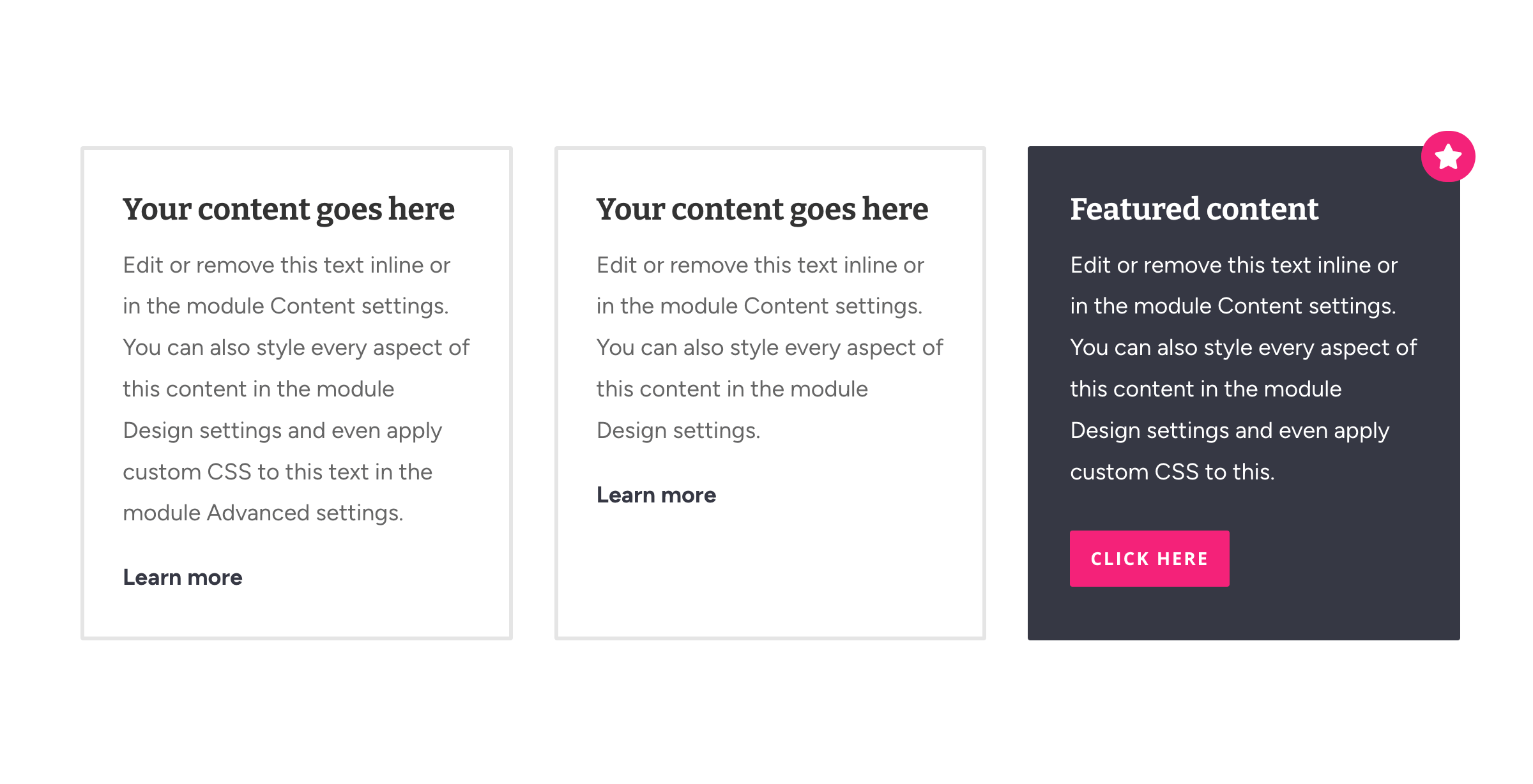The height and width of the screenshot is (784, 1533).
Task: Open Learn more link in first card
Action: [x=183, y=577]
